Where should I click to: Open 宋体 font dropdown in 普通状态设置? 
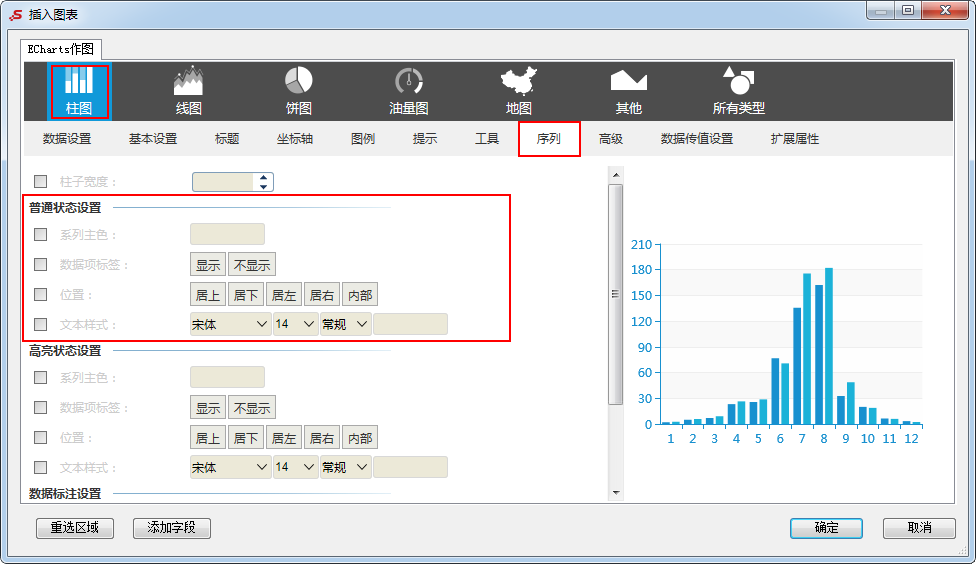[x=230, y=324]
